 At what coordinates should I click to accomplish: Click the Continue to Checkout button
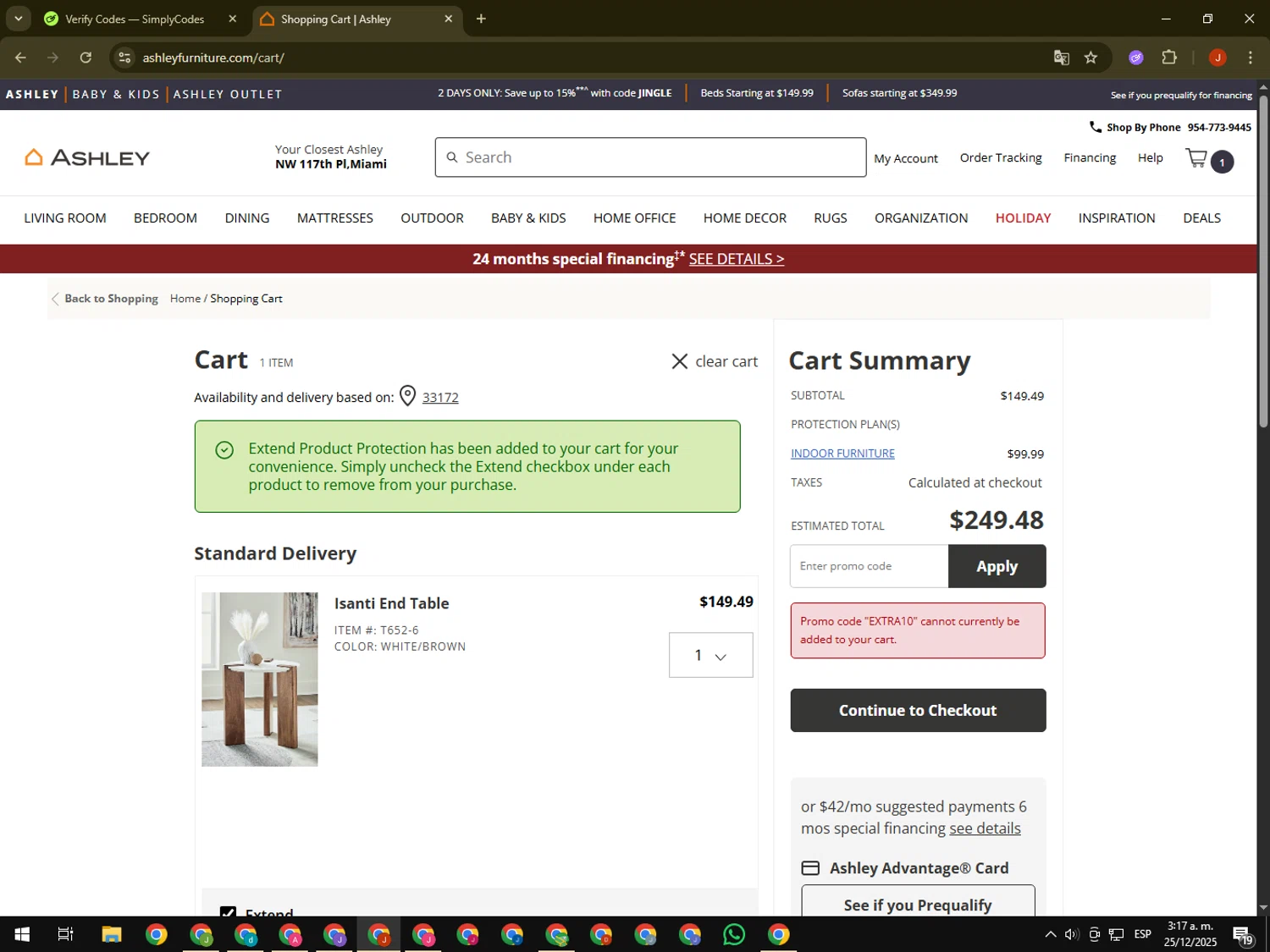point(918,710)
